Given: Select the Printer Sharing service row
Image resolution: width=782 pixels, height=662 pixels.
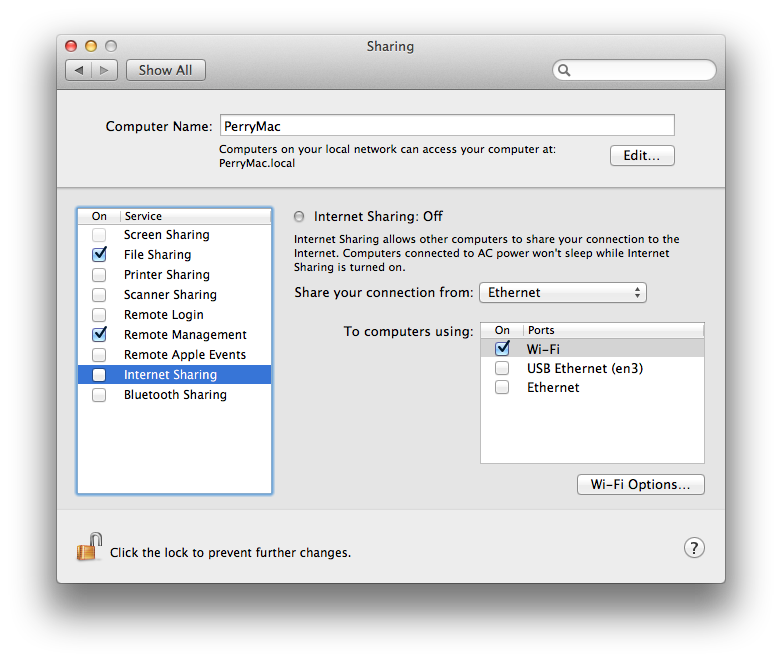Looking at the screenshot, I should point(174,274).
